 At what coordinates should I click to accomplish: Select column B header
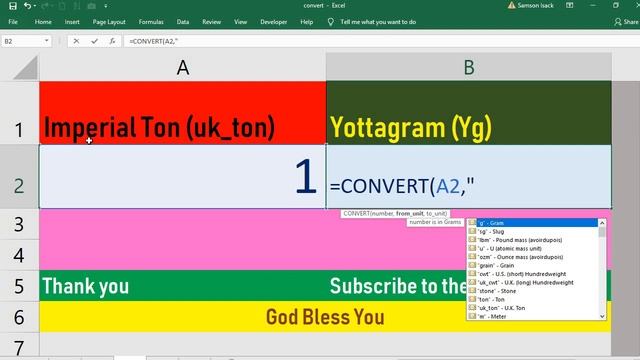click(469, 67)
